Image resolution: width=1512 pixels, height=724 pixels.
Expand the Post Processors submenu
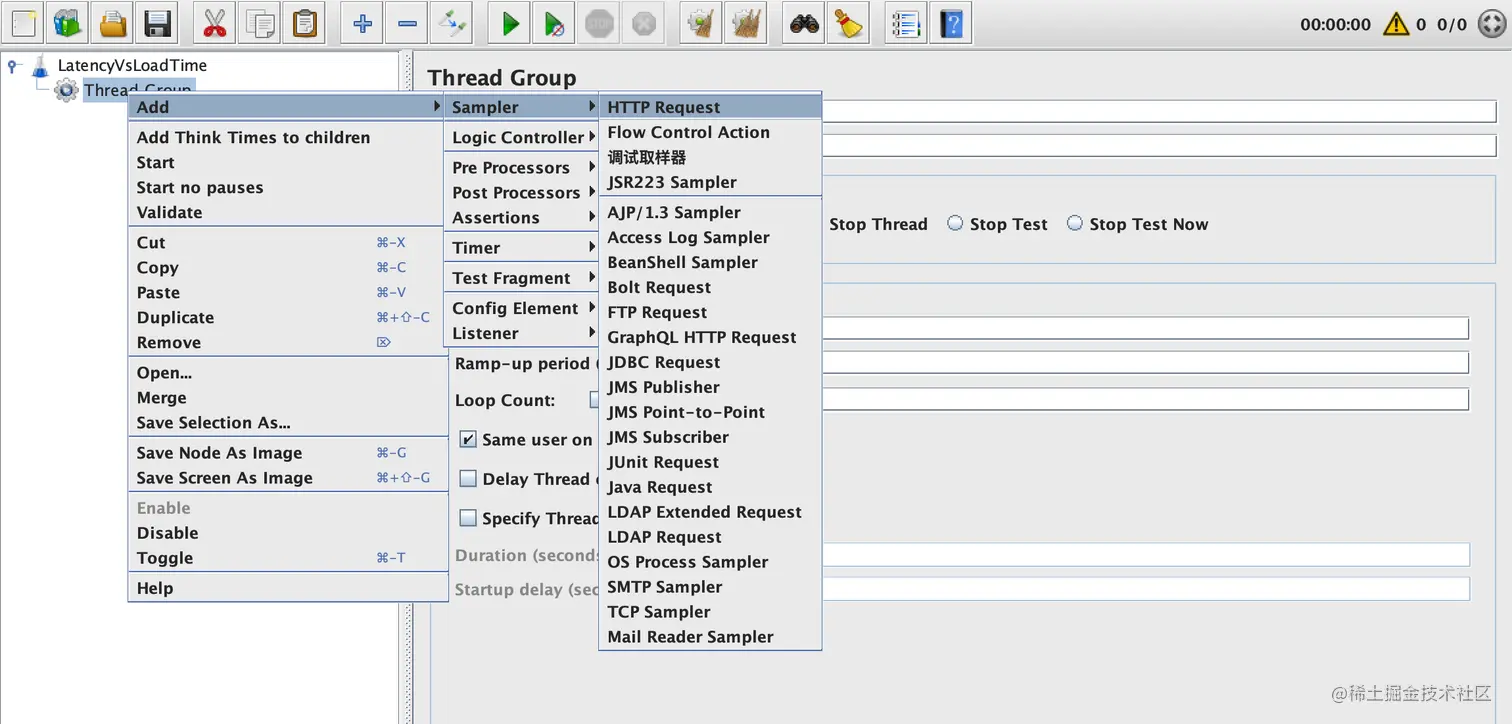point(522,192)
